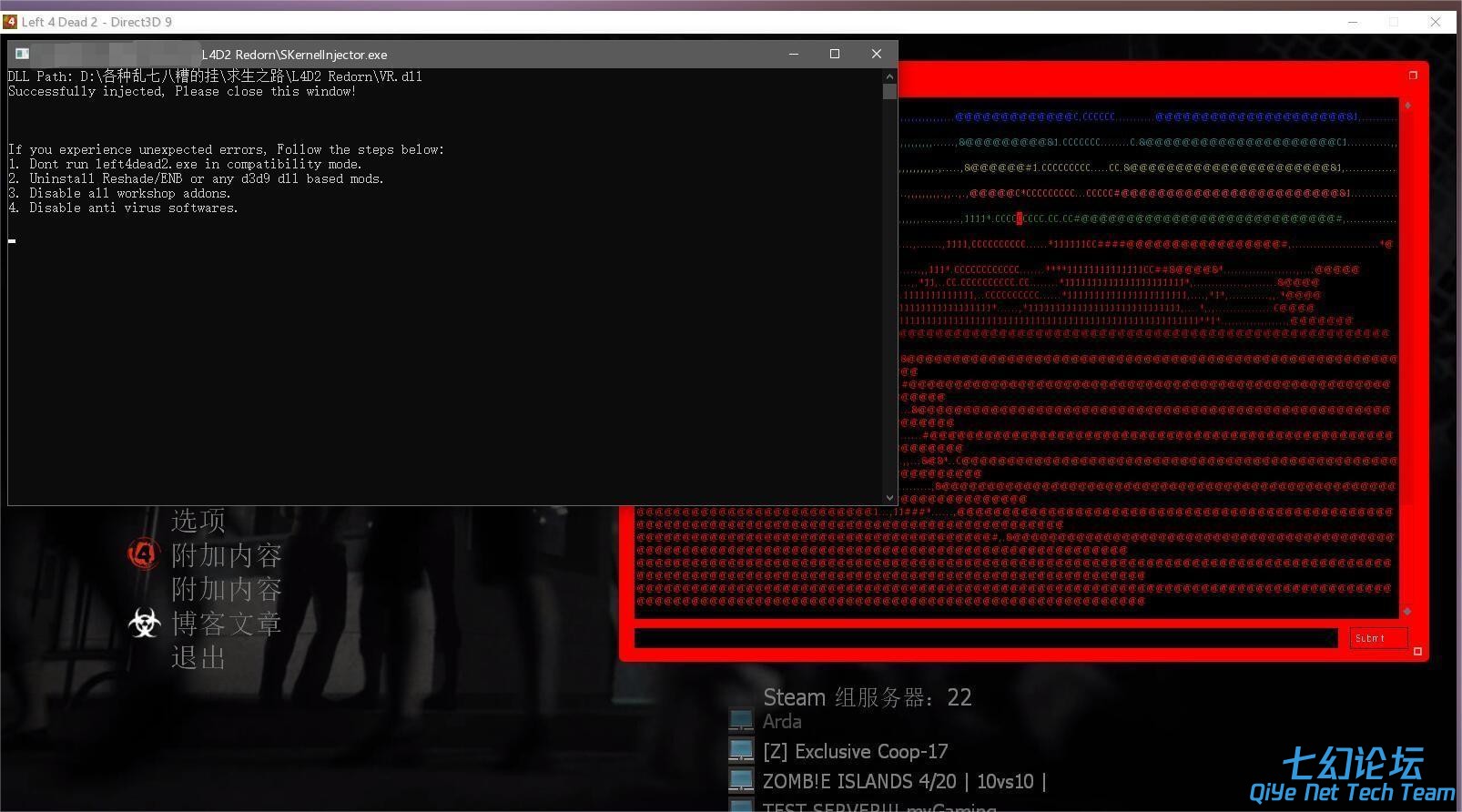Close the SKernelInjector console window
Image resolution: width=1462 pixels, height=812 pixels.
click(877, 54)
